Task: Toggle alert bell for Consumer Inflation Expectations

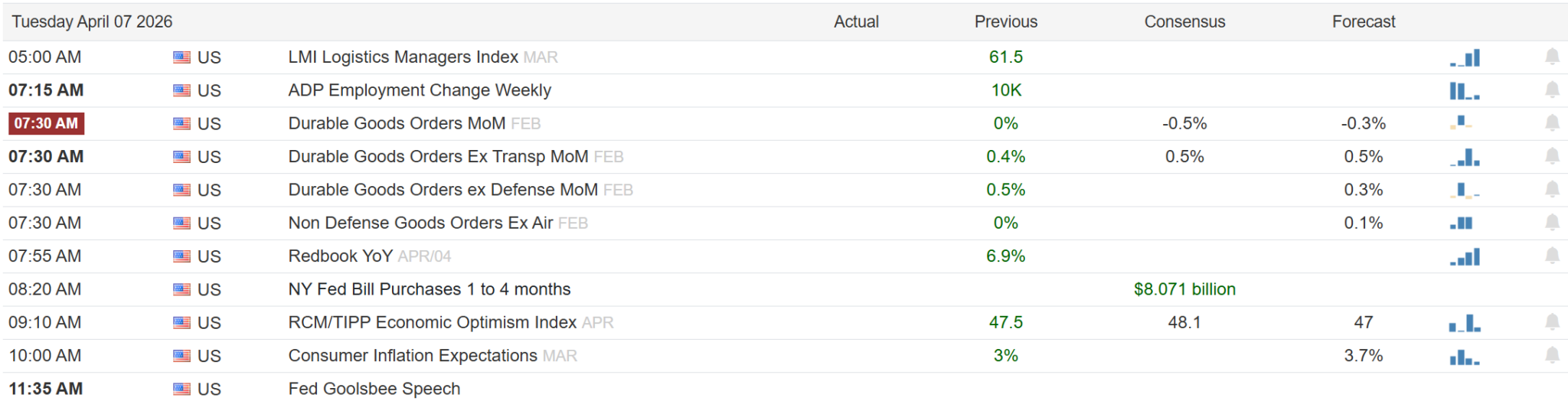Action: click(x=1552, y=355)
